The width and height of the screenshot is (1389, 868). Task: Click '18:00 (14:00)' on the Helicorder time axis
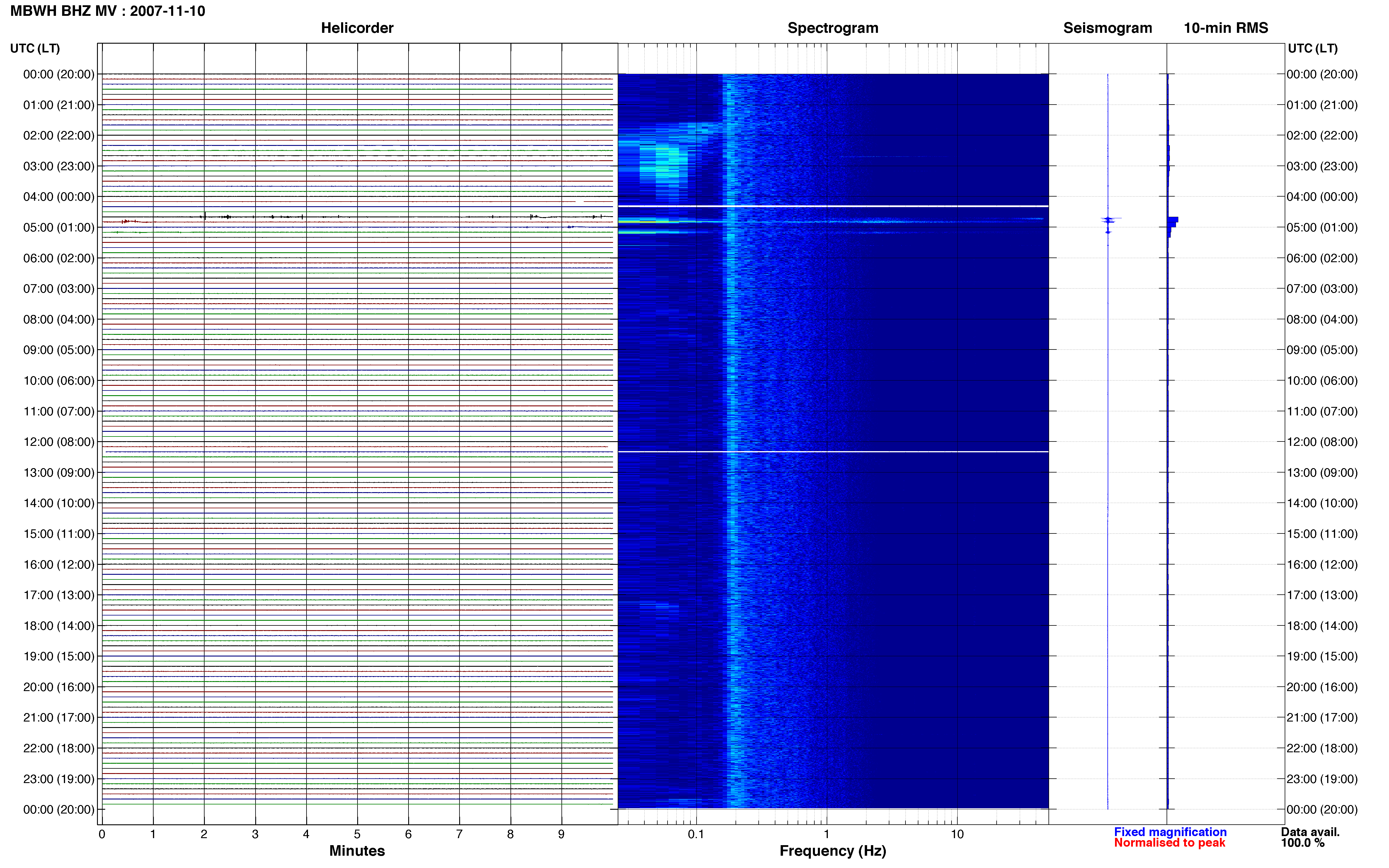pos(59,626)
